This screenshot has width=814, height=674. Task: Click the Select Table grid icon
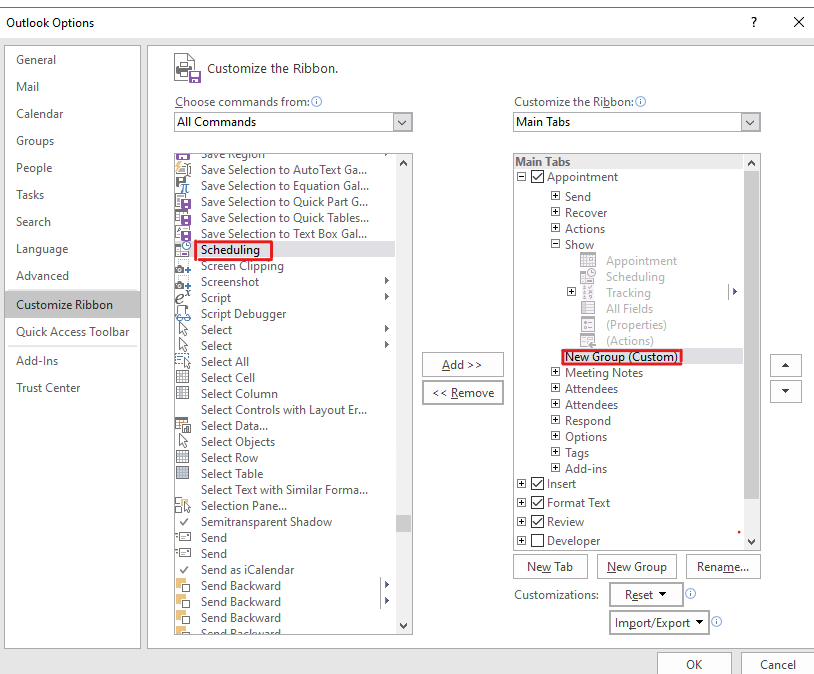(183, 474)
